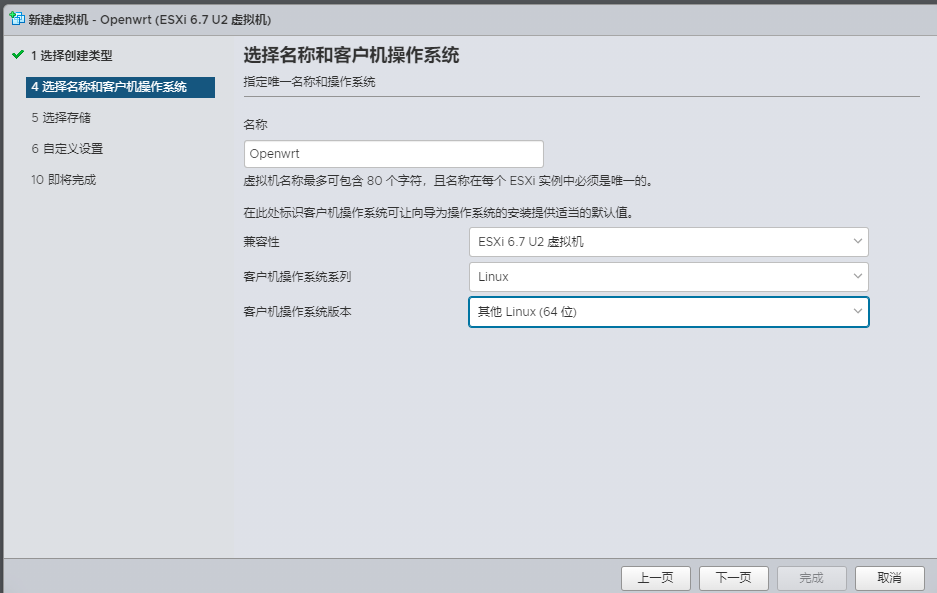Open step 5 选择存储
Image resolution: width=937 pixels, height=593 pixels.
61,118
